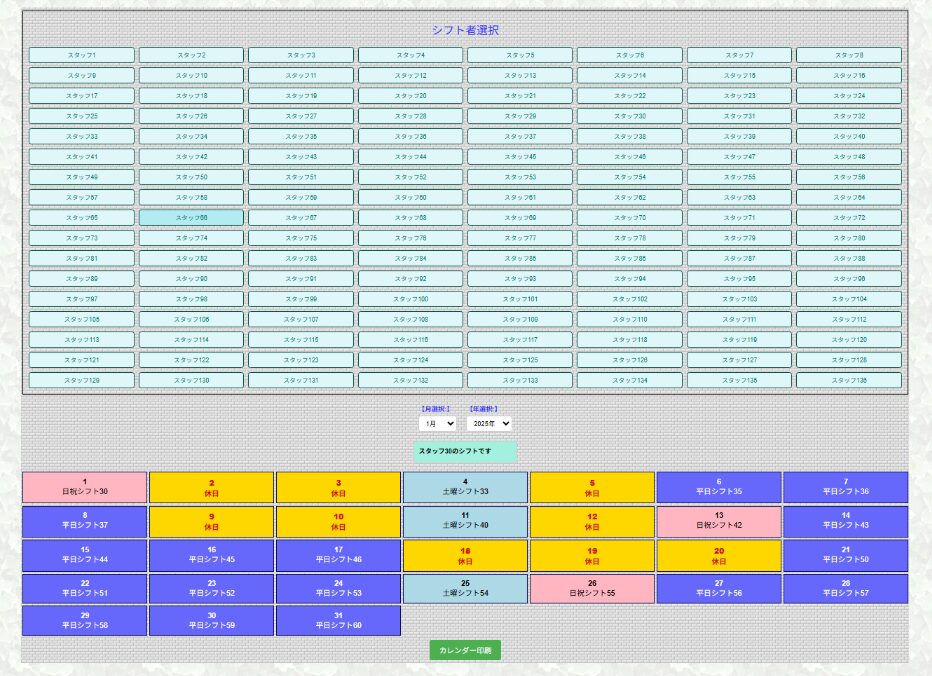Image resolution: width=932 pixels, height=676 pixels.
Task: Click day 20 休日 calendar cell
Action: click(x=719, y=555)
